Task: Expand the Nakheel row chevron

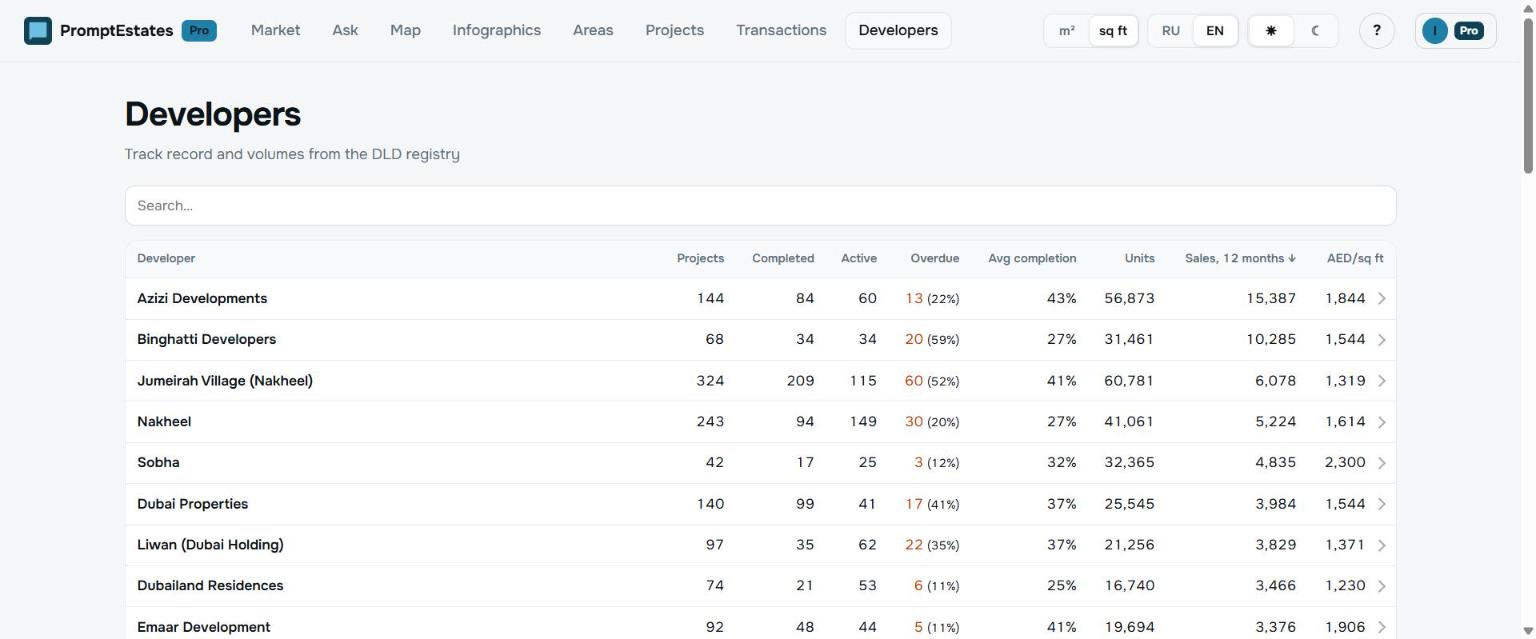Action: pyautogui.click(x=1382, y=422)
